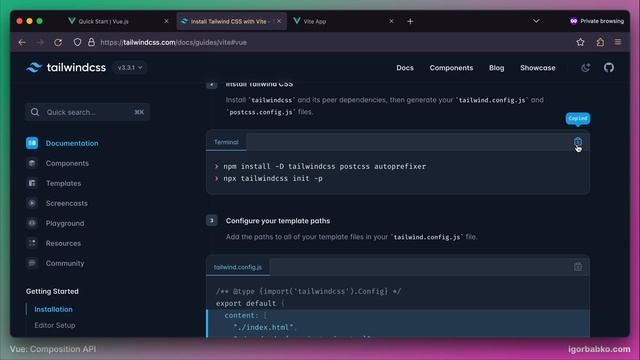This screenshot has width=640, height=360.
Task: Bookmark this page with the star icon
Action: 580,42
